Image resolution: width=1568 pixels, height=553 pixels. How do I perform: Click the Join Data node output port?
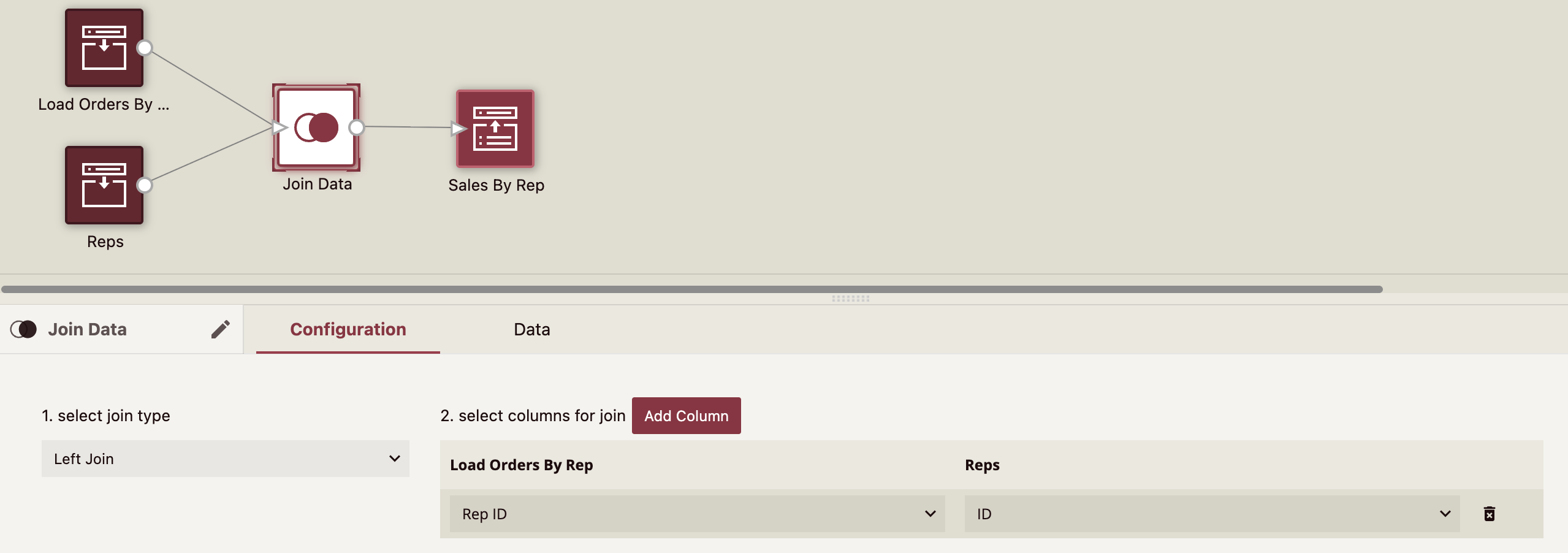(x=356, y=128)
